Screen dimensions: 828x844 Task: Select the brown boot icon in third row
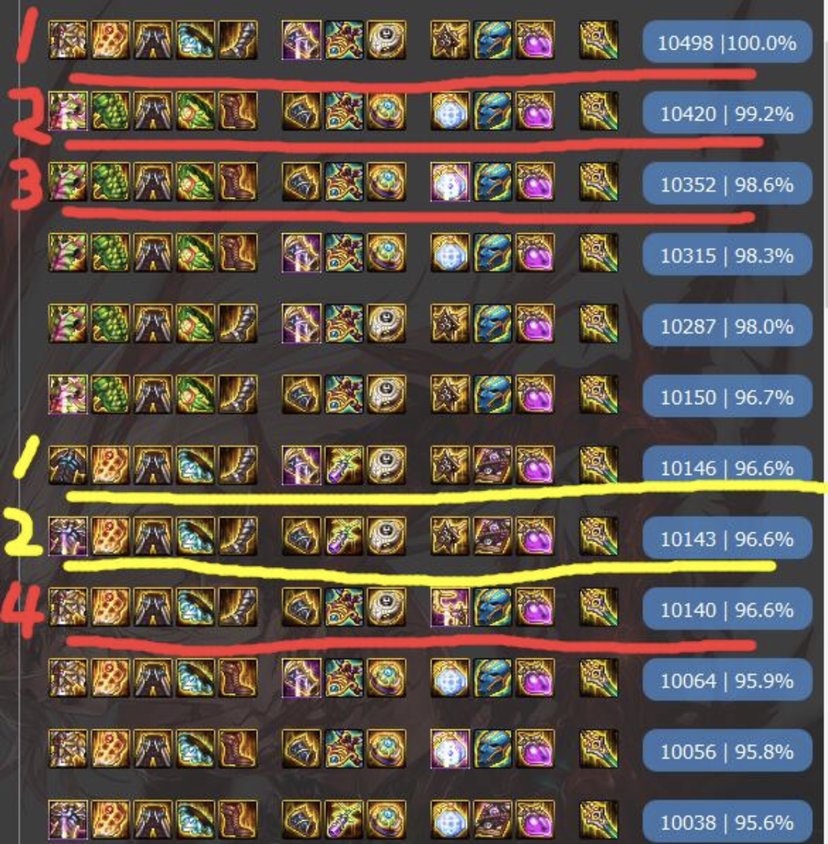pos(238,182)
